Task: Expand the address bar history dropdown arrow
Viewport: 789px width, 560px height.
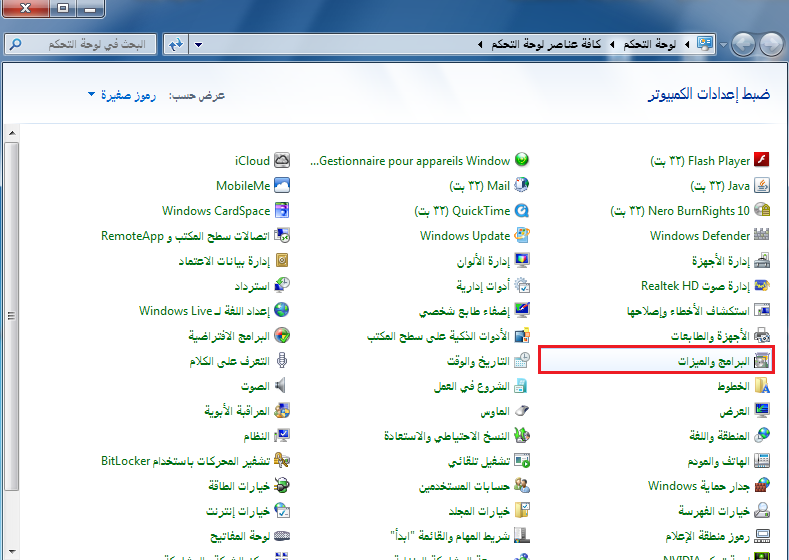Action: coord(197,45)
